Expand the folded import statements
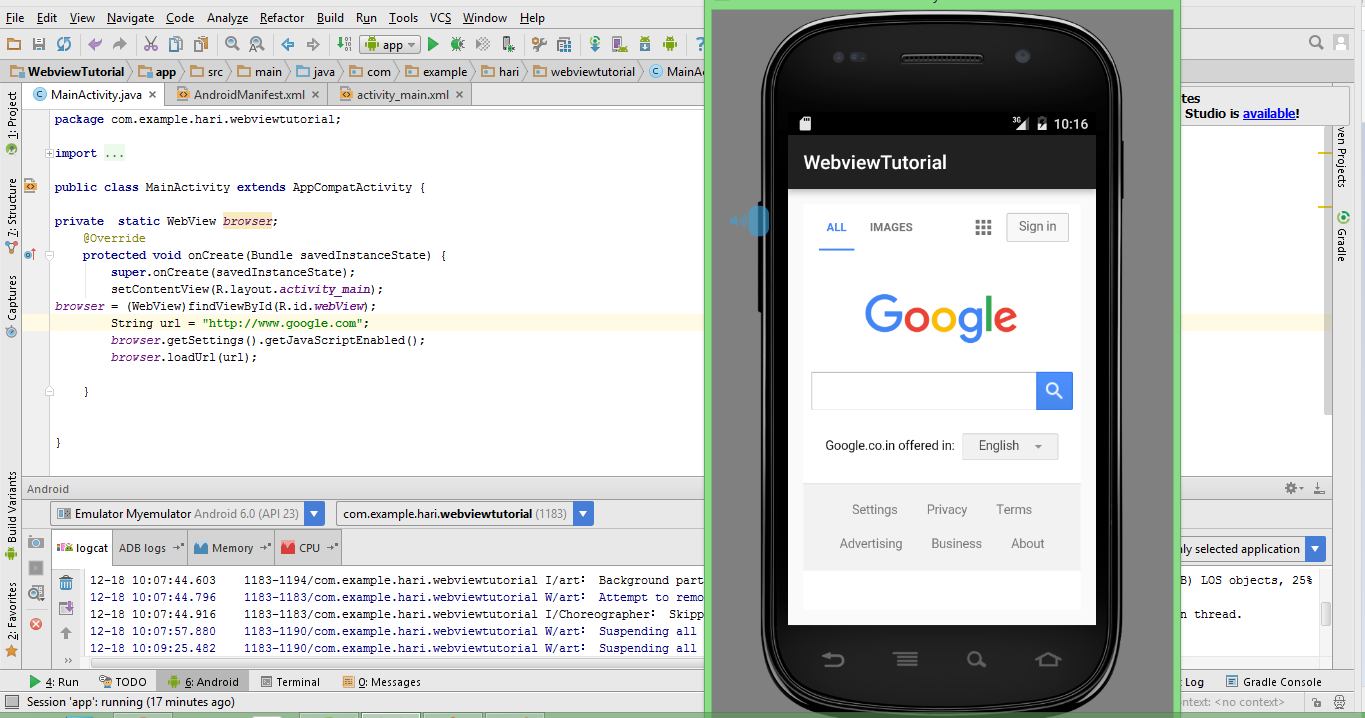This screenshot has height=718, width=1365. pyautogui.click(x=48, y=153)
